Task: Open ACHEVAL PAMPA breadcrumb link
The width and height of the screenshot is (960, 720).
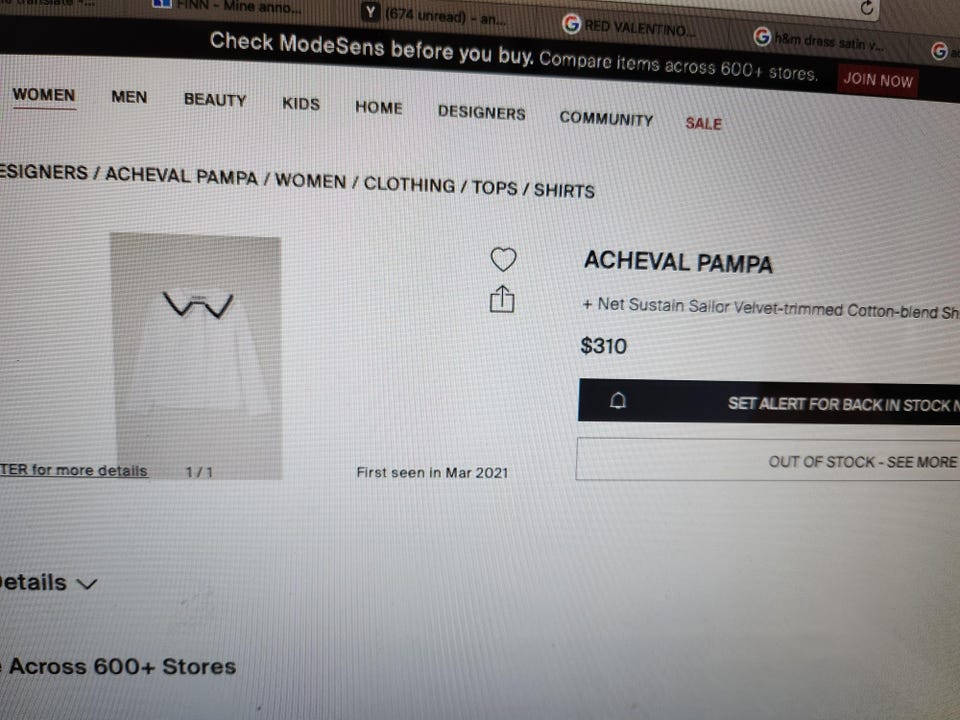Action: pos(181,176)
